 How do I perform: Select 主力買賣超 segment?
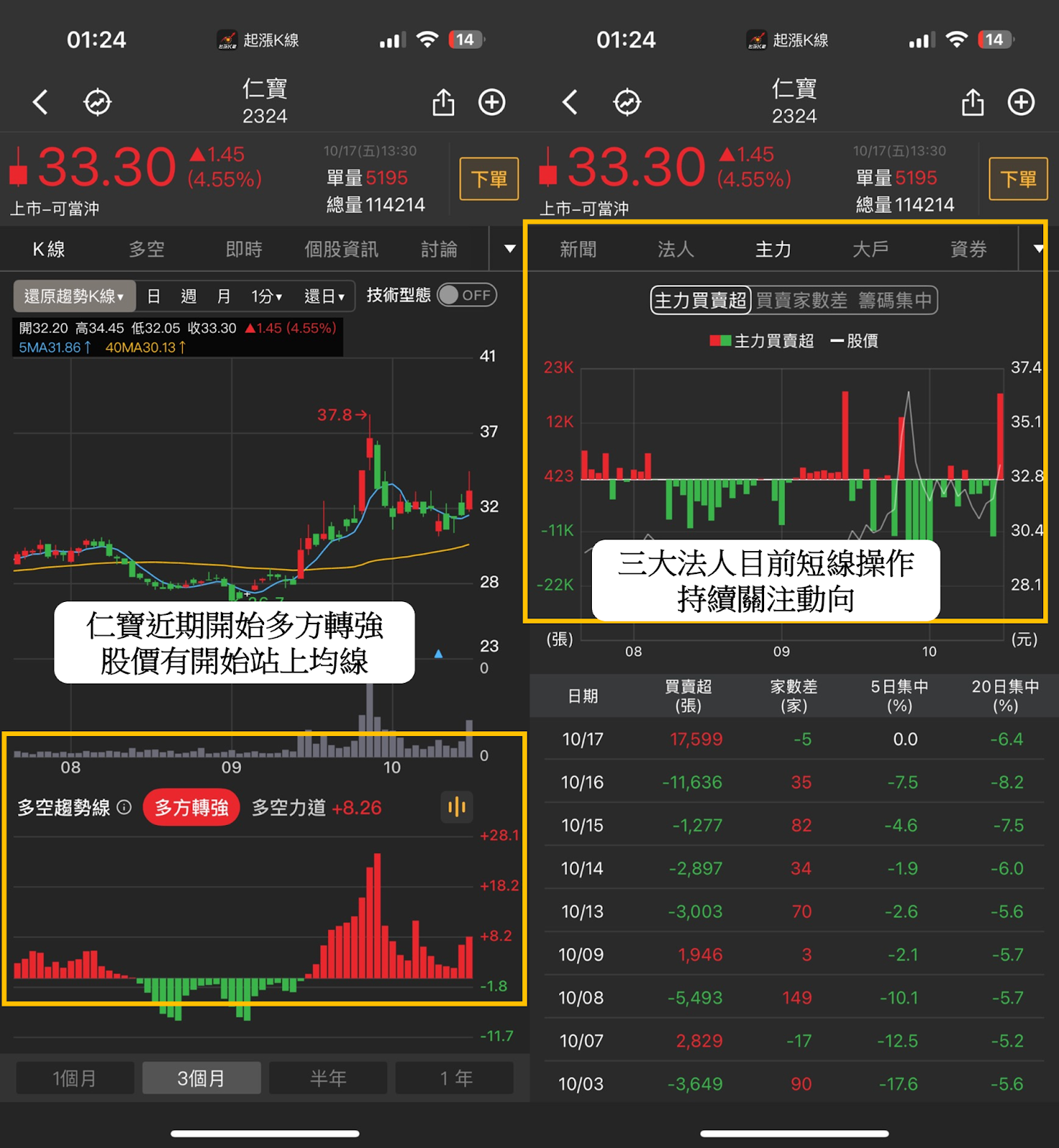click(700, 300)
